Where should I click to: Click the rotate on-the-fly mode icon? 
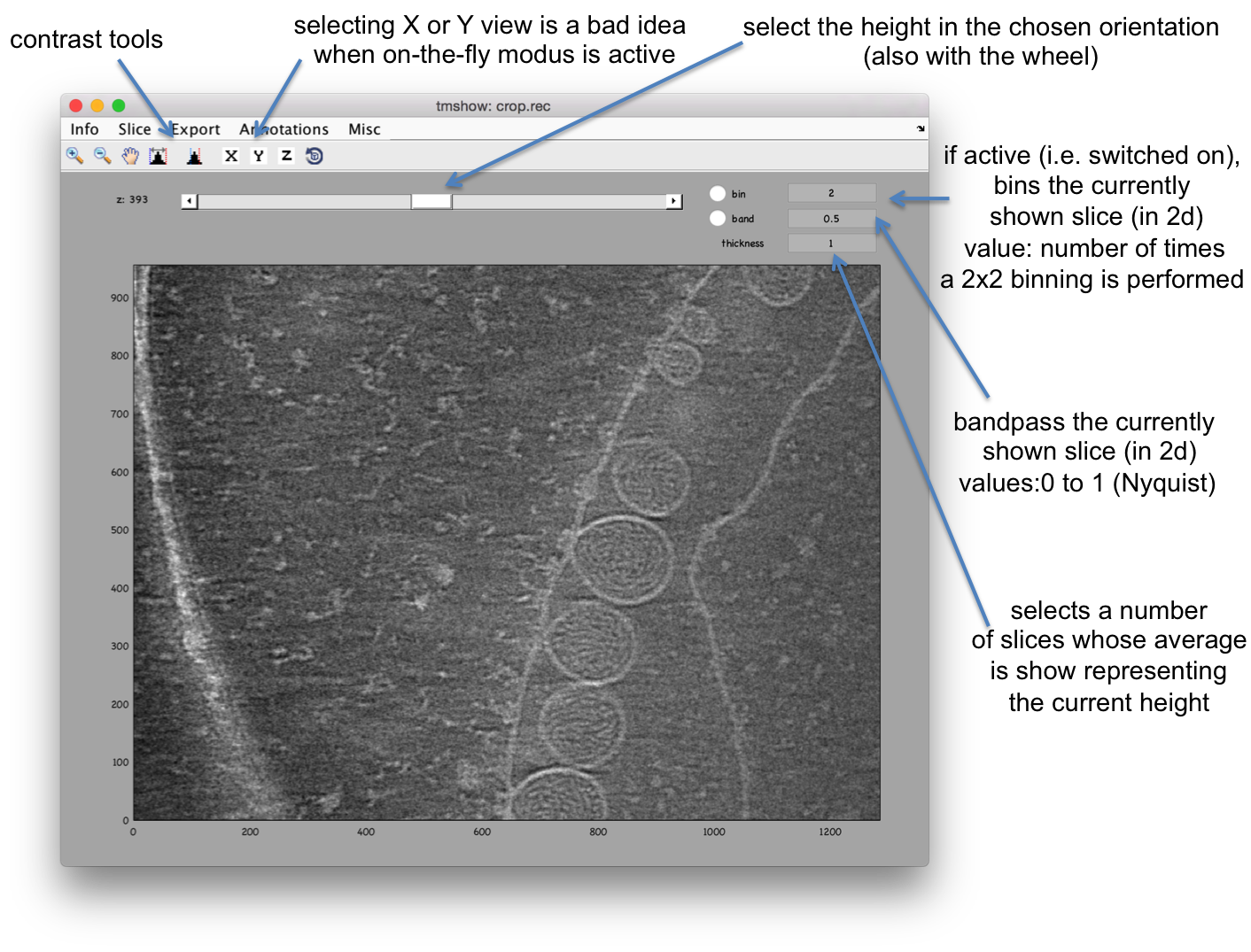tap(314, 156)
